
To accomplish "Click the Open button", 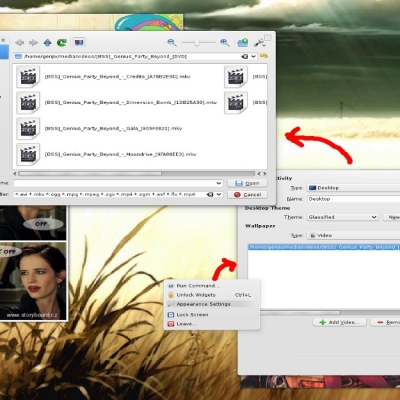I will tap(247, 183).
